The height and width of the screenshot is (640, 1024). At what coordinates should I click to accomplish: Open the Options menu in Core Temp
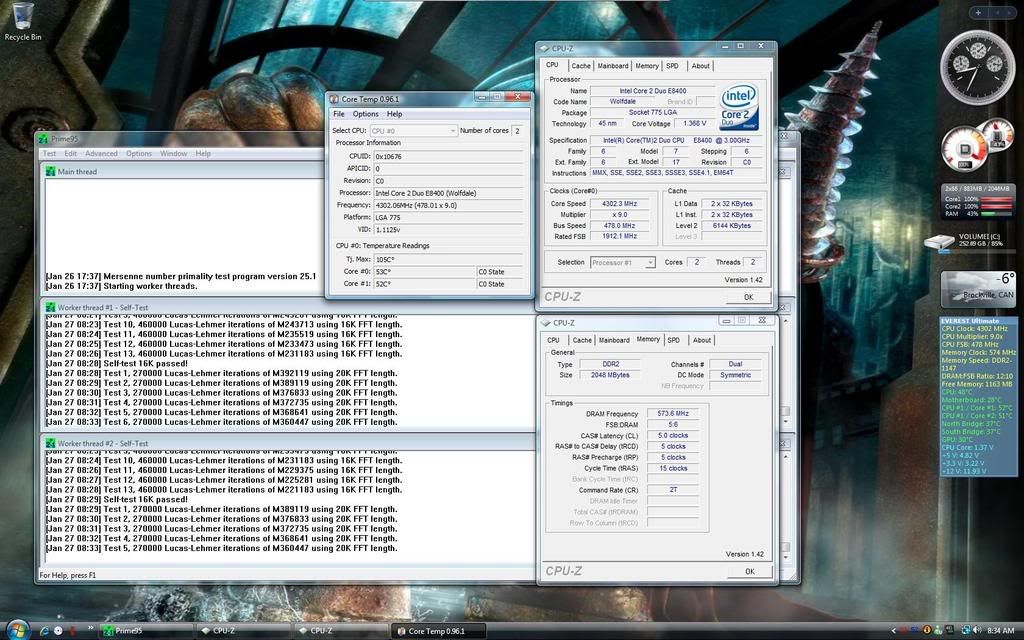tap(366, 114)
